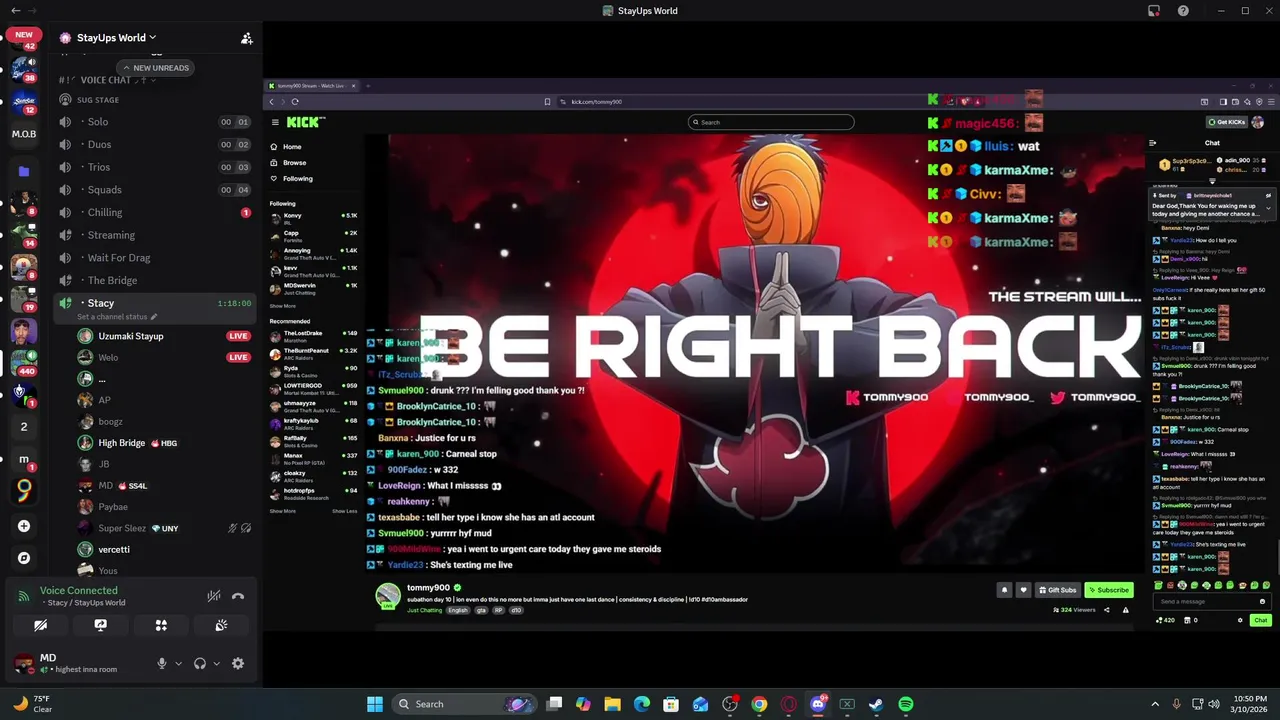Select vercetti in the voice list
This screenshot has width=1280, height=720.
point(165,549)
